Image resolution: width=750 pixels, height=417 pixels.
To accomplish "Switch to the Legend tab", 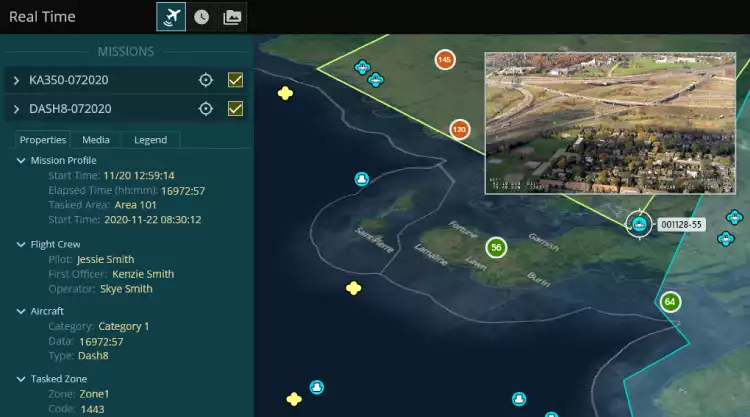I will click(150, 140).
